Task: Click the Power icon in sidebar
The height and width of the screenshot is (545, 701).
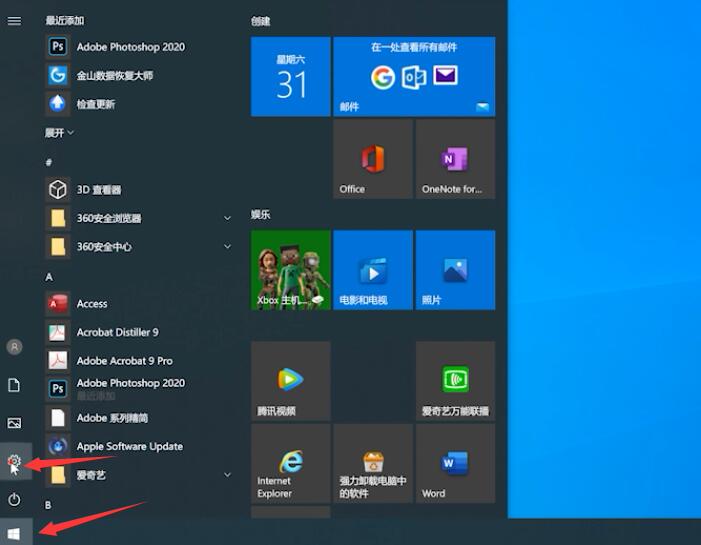Action: click(14, 499)
